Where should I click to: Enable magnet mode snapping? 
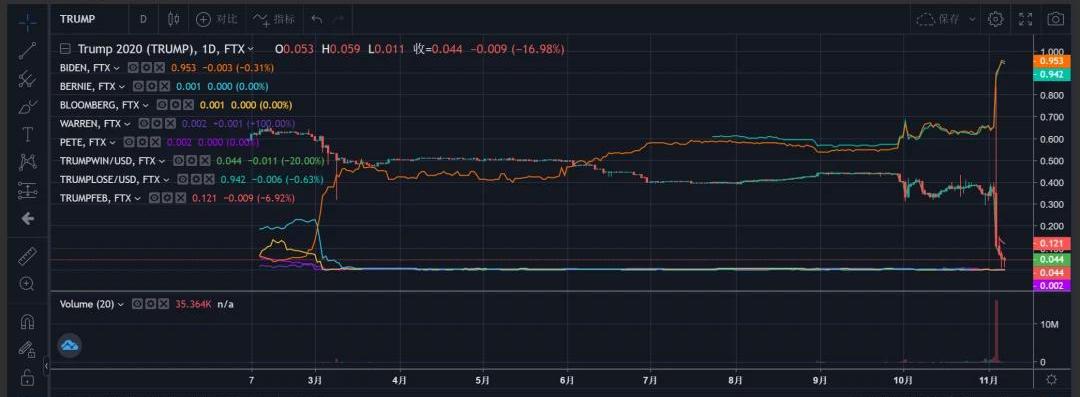[x=28, y=322]
